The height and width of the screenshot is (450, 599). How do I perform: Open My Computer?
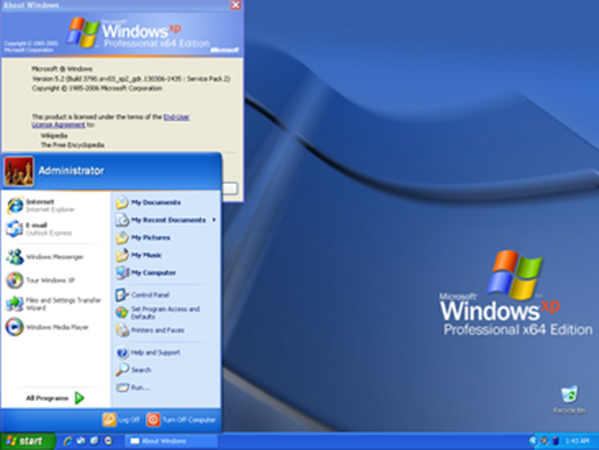point(167,273)
